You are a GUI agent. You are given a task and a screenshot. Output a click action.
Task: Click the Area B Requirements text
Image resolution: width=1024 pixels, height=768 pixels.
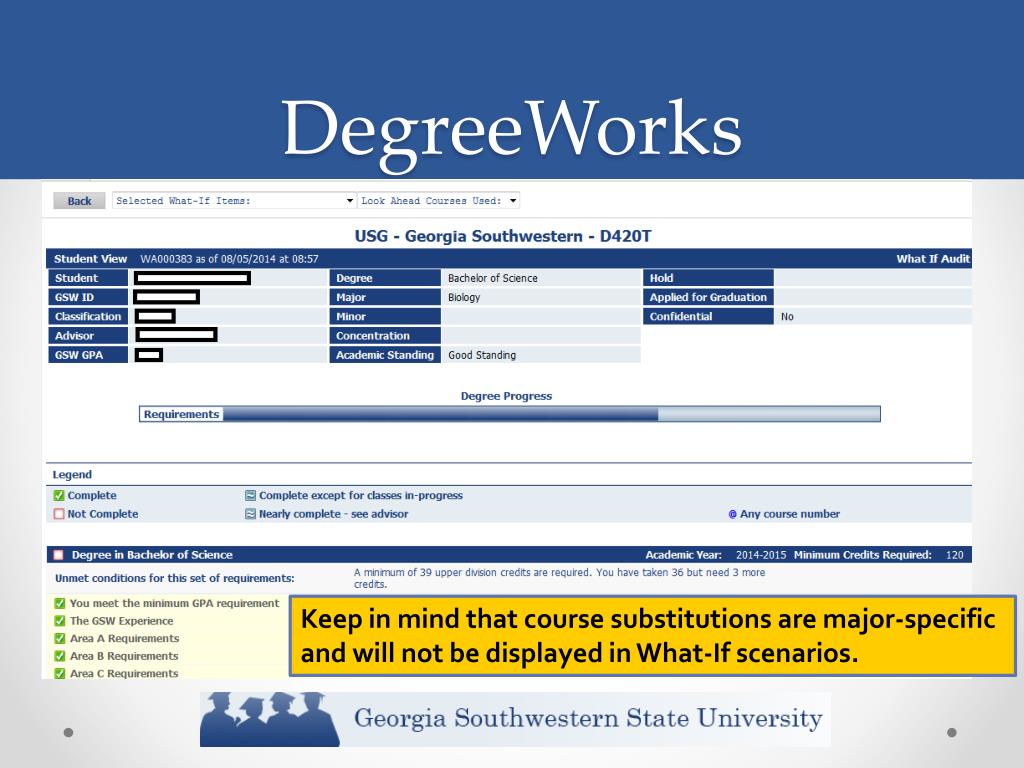(x=124, y=656)
